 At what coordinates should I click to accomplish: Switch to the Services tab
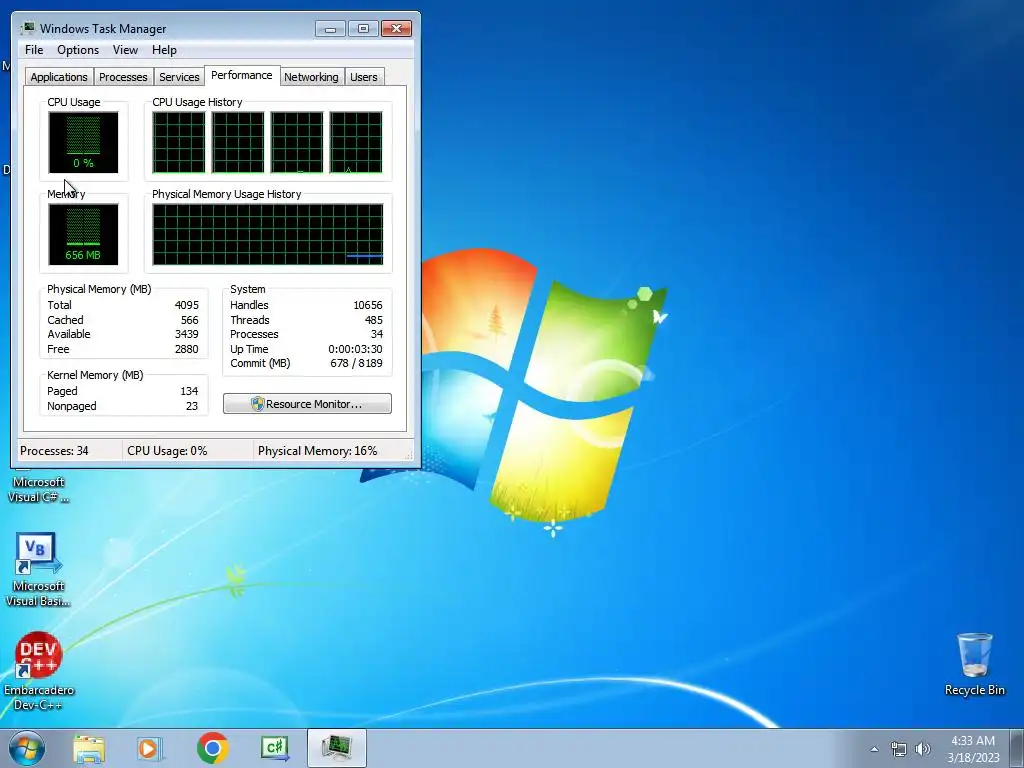[x=179, y=77]
